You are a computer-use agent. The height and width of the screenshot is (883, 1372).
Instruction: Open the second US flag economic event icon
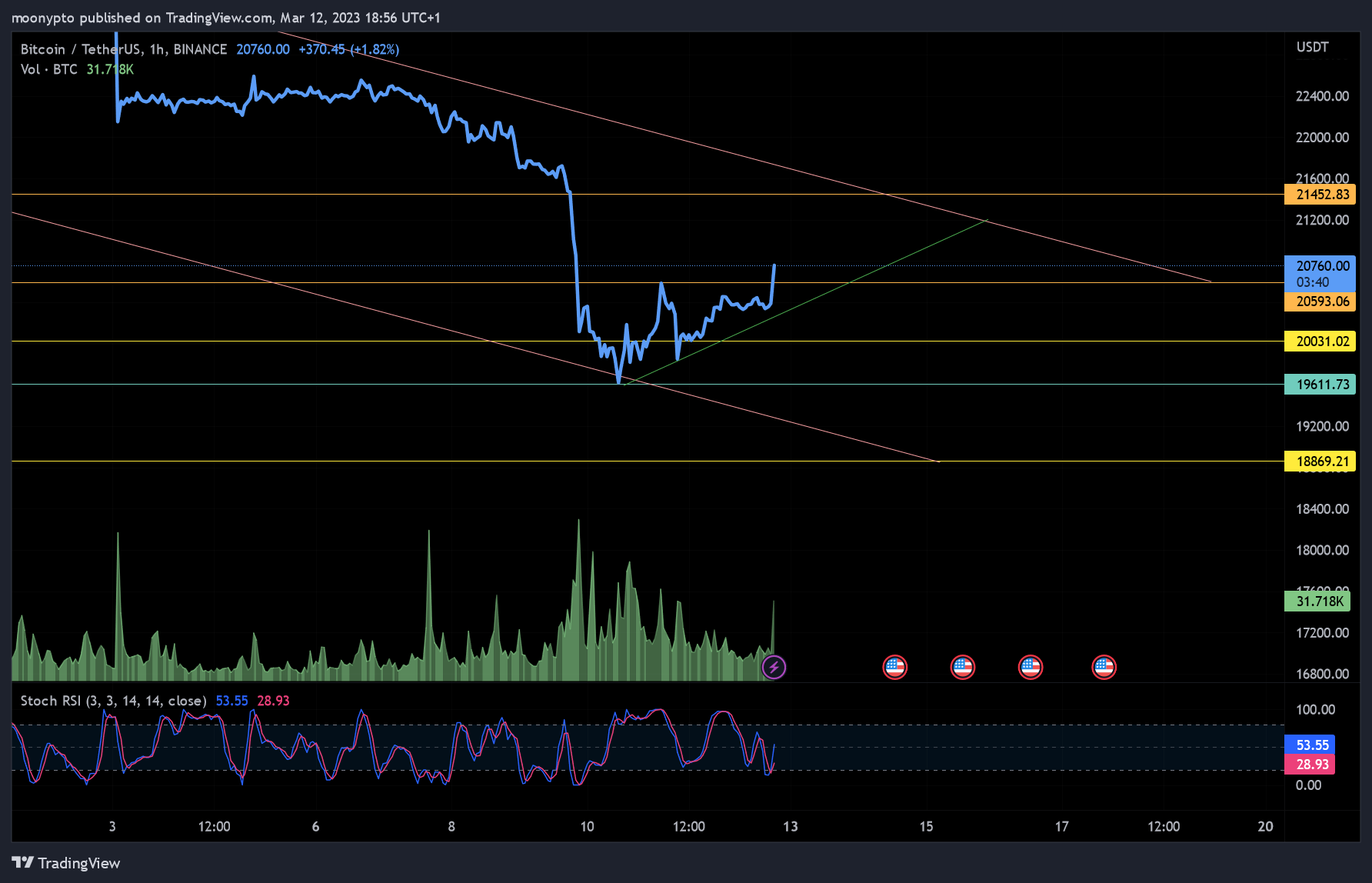click(962, 667)
